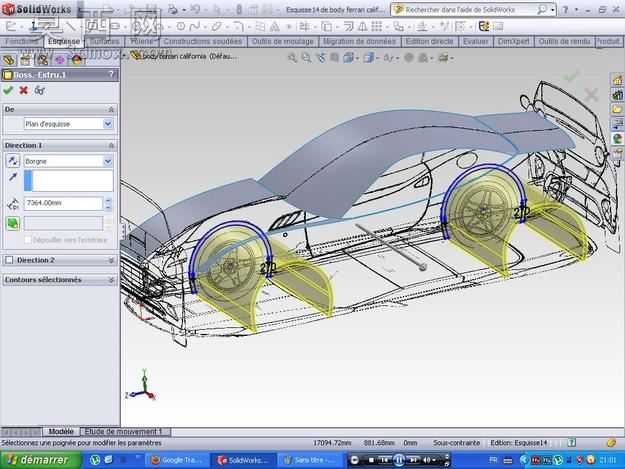625x469 pixels.
Task: Toggle the Reverse Direction button
Action: click(x=13, y=161)
